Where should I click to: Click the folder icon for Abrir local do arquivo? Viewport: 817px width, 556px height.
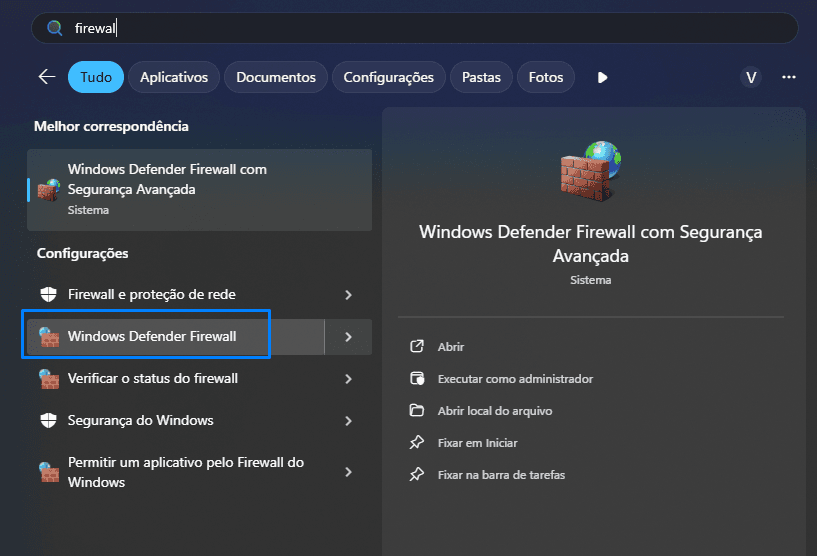pos(416,410)
